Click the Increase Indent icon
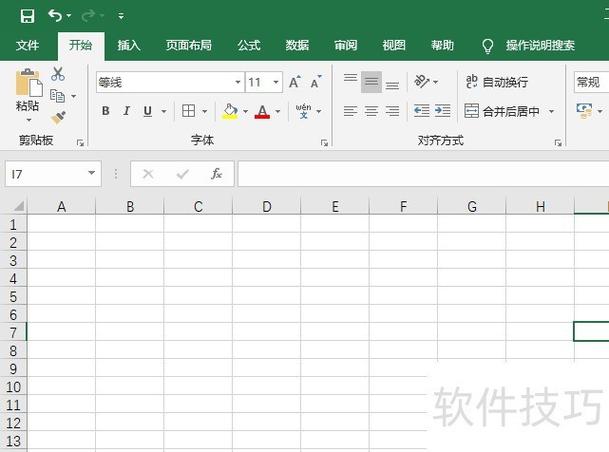 [442, 111]
